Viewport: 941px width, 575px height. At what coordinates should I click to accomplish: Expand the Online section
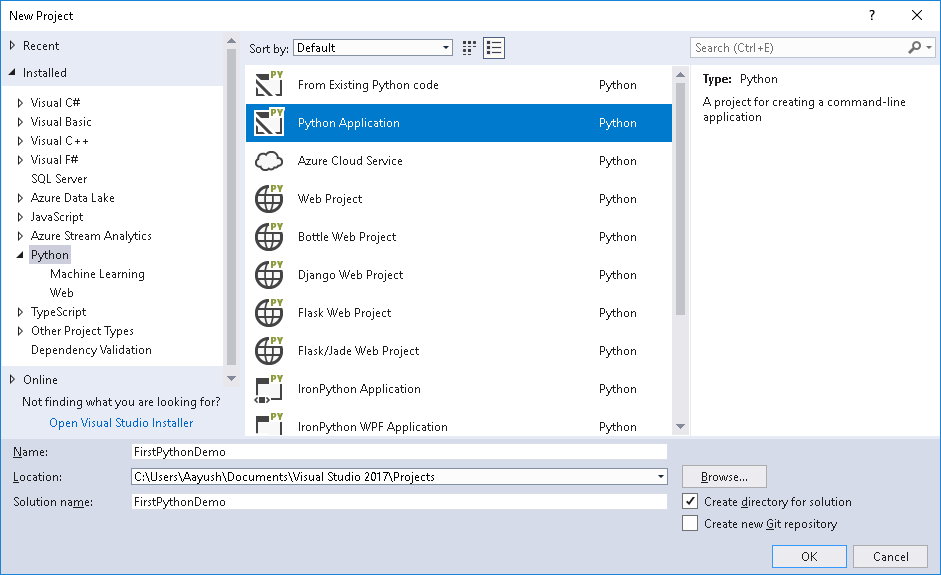point(12,379)
